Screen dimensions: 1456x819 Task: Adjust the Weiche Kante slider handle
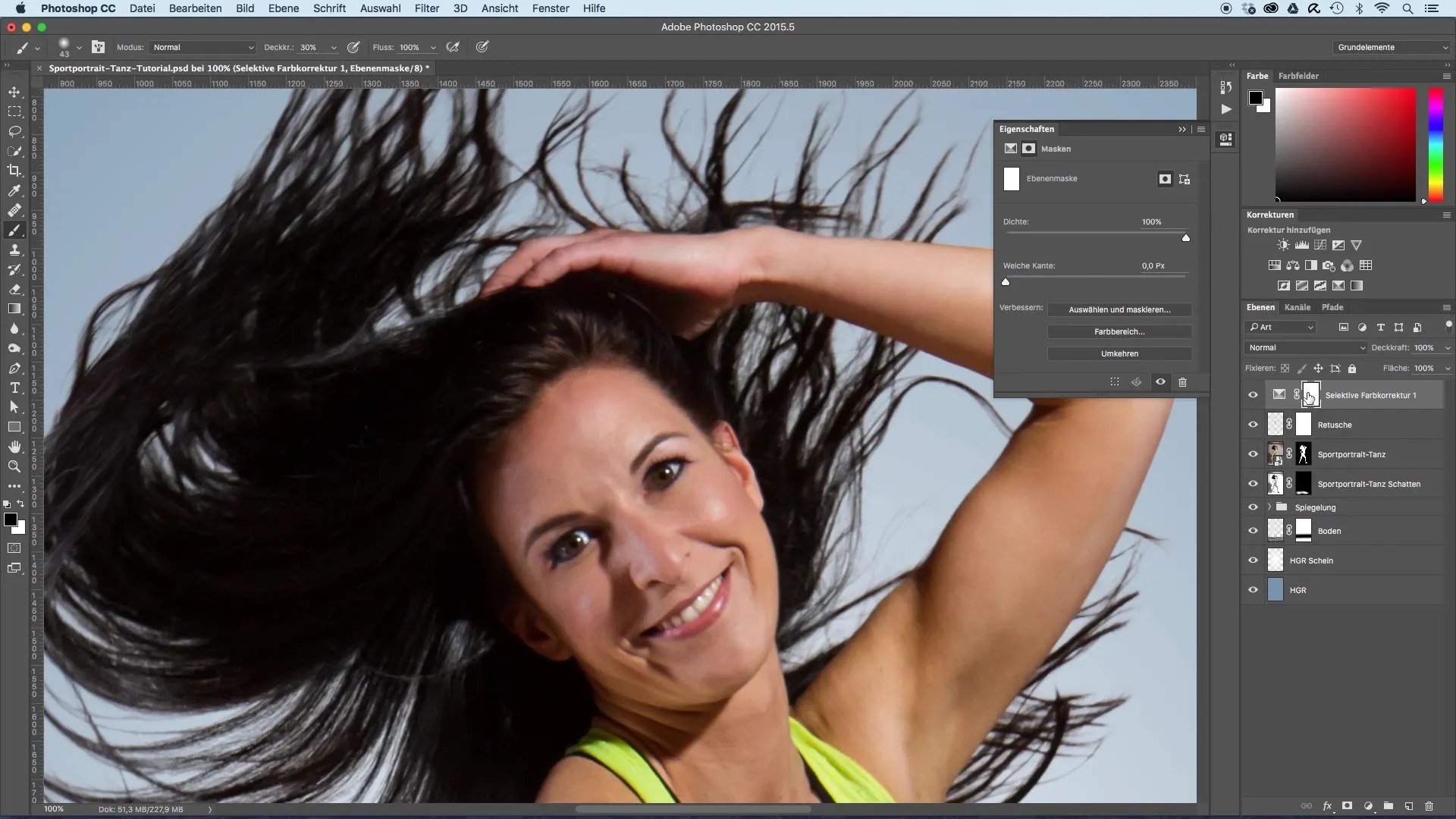pos(1006,281)
